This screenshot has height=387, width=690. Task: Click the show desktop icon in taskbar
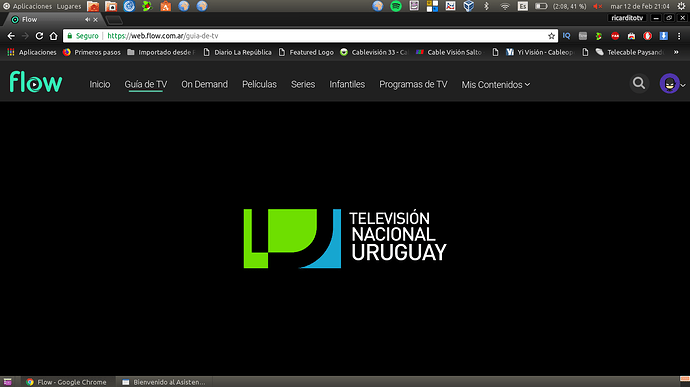(7, 382)
